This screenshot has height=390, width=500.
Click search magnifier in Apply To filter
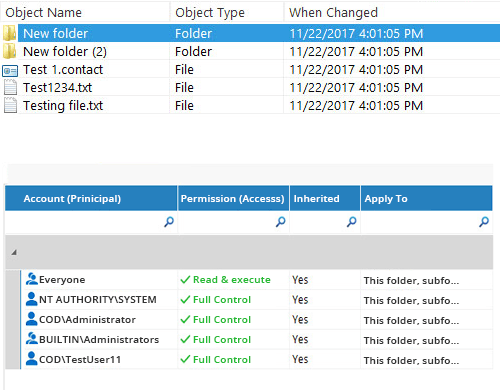[x=484, y=222]
